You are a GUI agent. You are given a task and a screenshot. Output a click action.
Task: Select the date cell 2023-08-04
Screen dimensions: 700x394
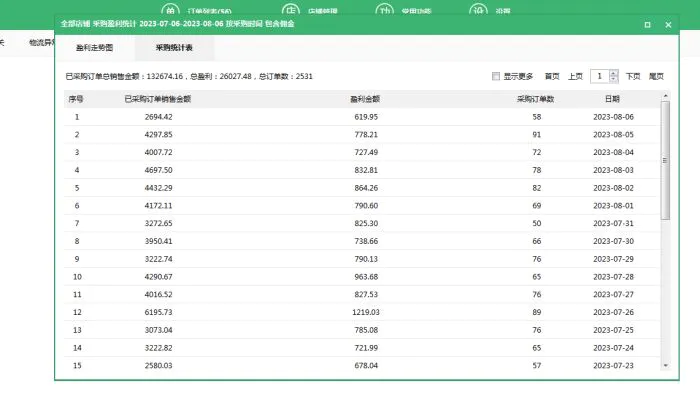click(613, 153)
